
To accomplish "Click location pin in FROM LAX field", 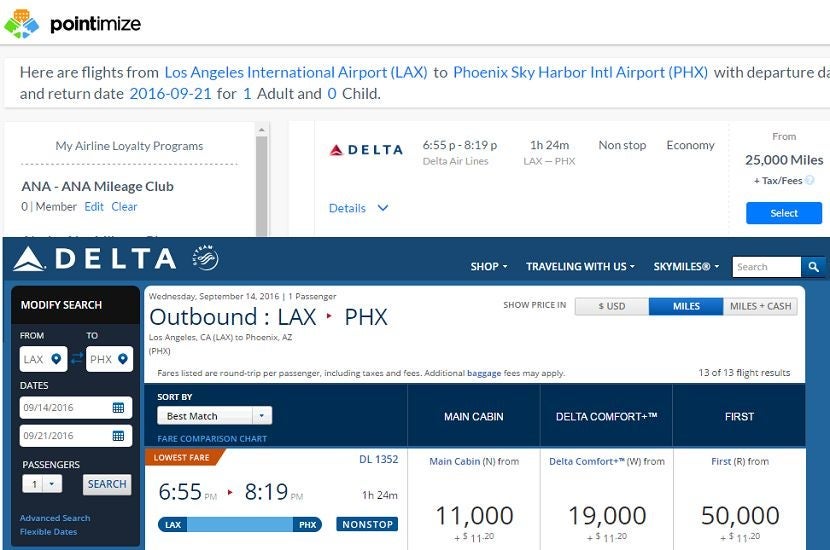I will 57,359.
